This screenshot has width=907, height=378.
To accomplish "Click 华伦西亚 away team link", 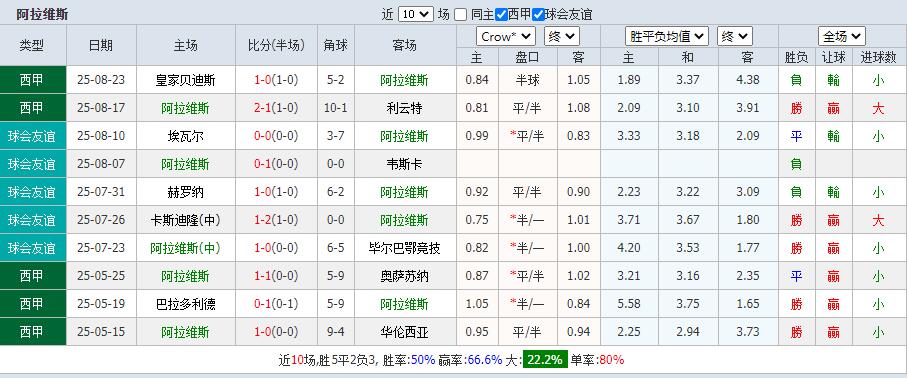I will pos(405,332).
